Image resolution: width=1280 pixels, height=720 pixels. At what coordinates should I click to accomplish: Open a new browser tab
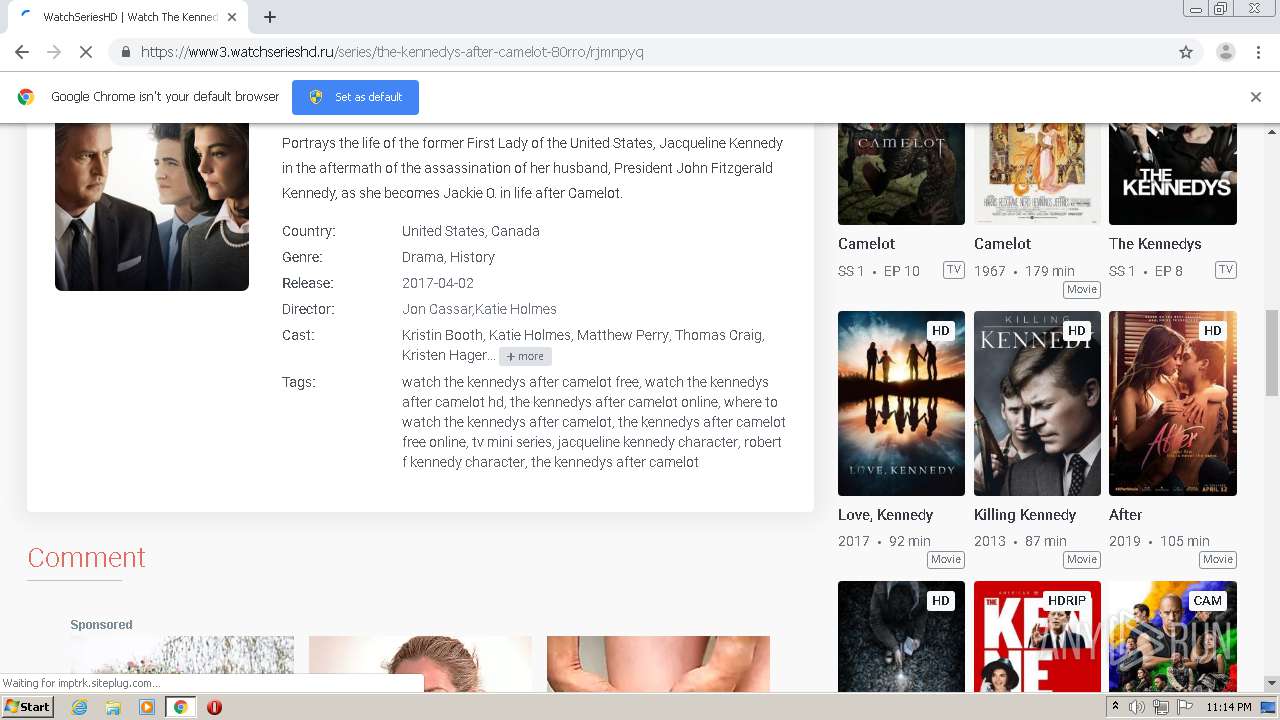pos(270,17)
